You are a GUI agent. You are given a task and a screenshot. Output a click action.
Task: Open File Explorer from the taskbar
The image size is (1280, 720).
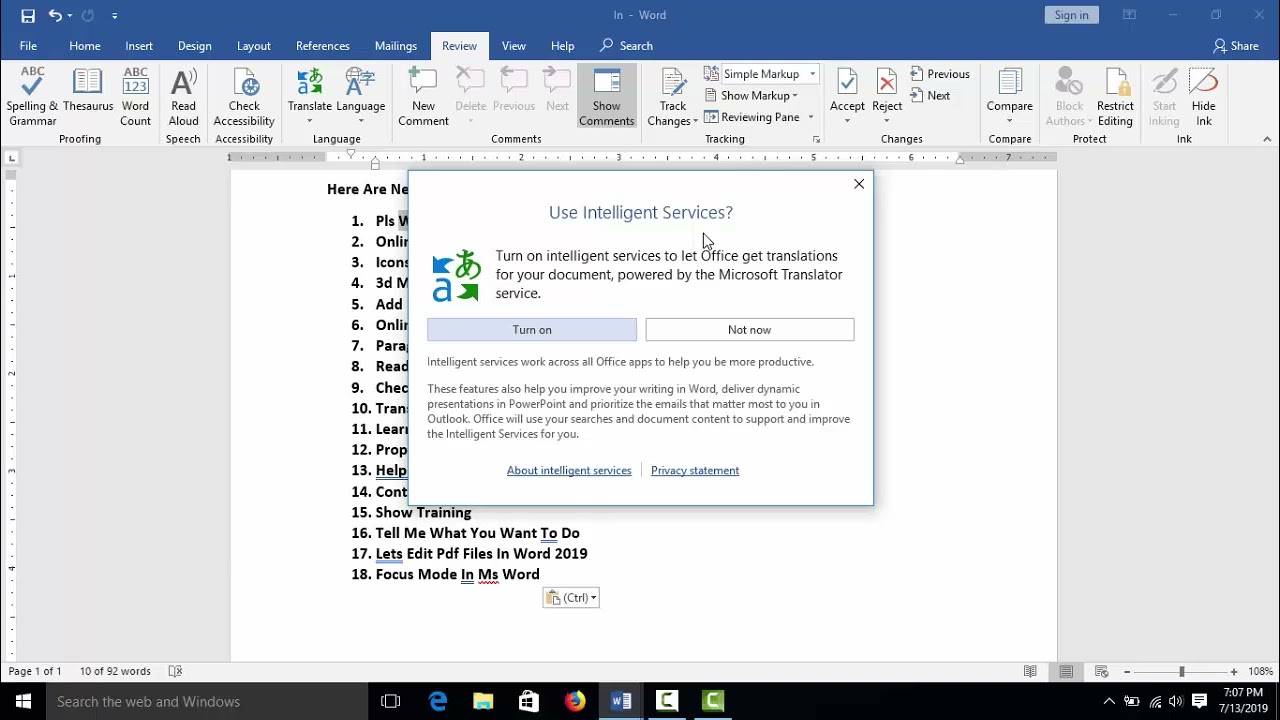point(483,702)
